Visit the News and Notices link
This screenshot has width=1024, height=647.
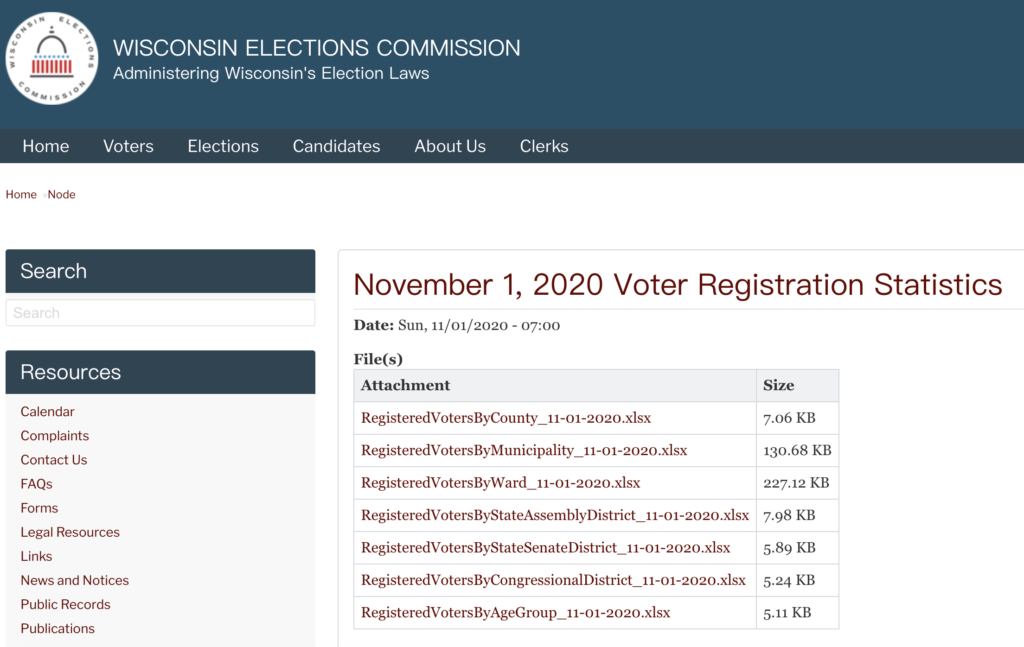click(75, 580)
